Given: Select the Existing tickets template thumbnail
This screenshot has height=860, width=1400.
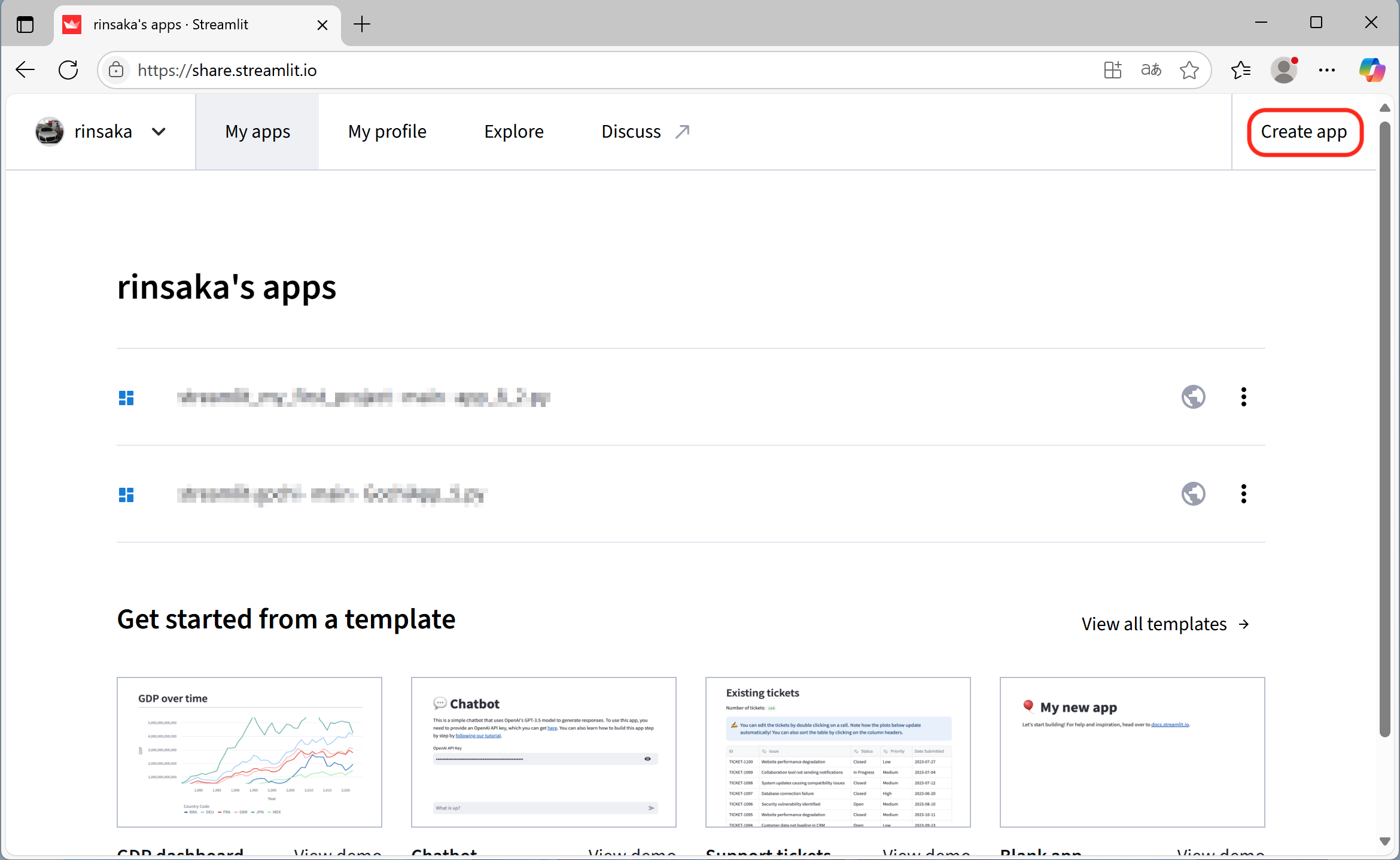Looking at the screenshot, I should [838, 752].
